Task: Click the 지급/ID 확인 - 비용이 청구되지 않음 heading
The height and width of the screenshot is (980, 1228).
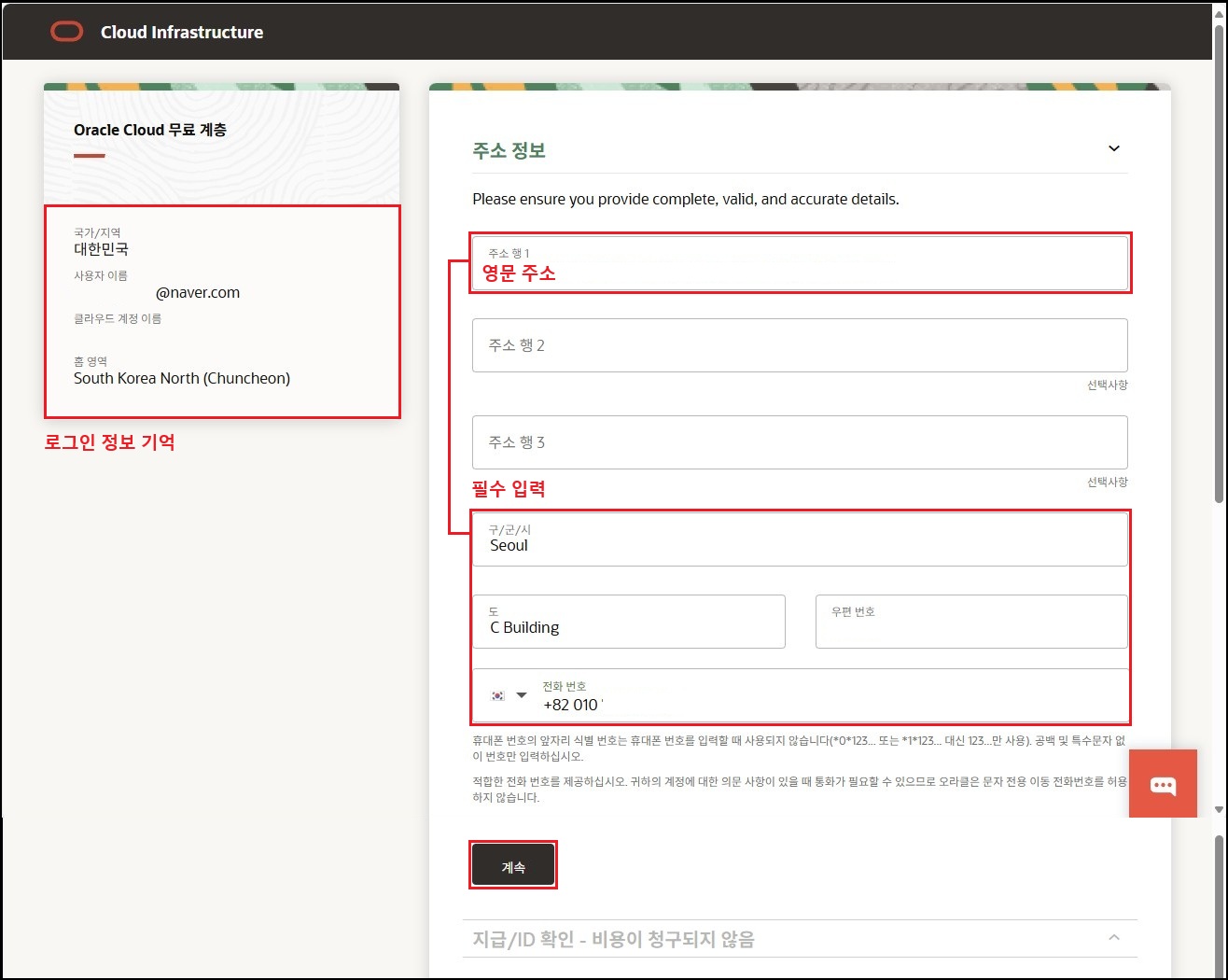Action: (x=613, y=939)
